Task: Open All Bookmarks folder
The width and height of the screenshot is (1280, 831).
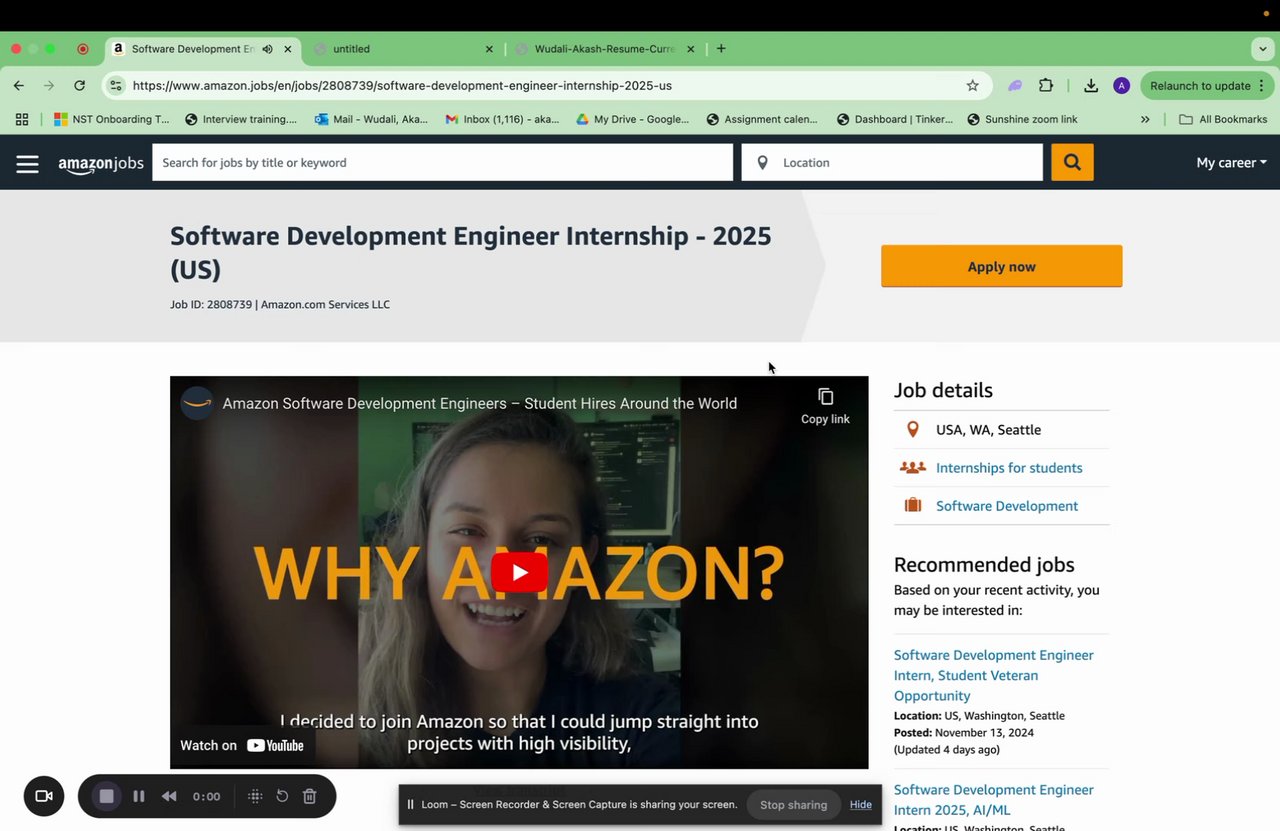Action: 1223,119
